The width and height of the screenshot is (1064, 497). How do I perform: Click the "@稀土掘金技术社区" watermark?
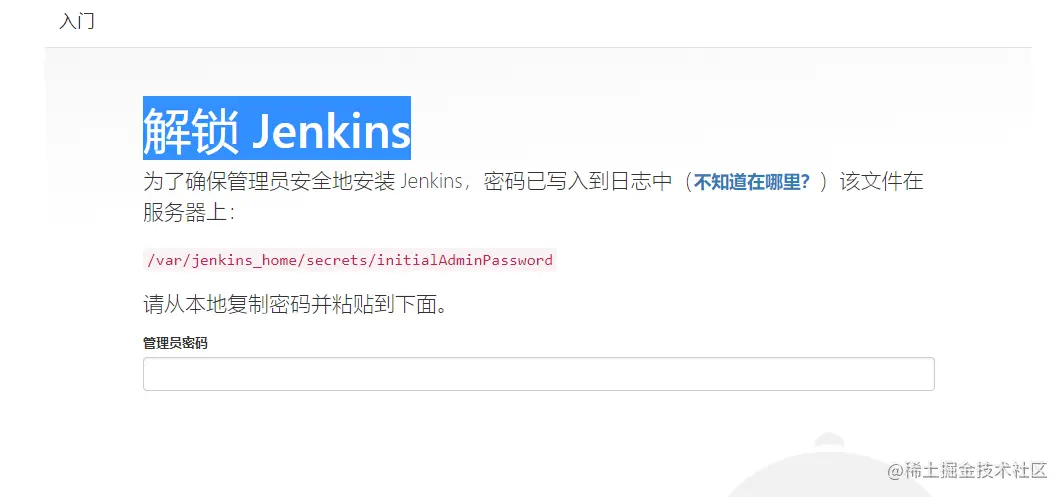[x=968, y=471]
